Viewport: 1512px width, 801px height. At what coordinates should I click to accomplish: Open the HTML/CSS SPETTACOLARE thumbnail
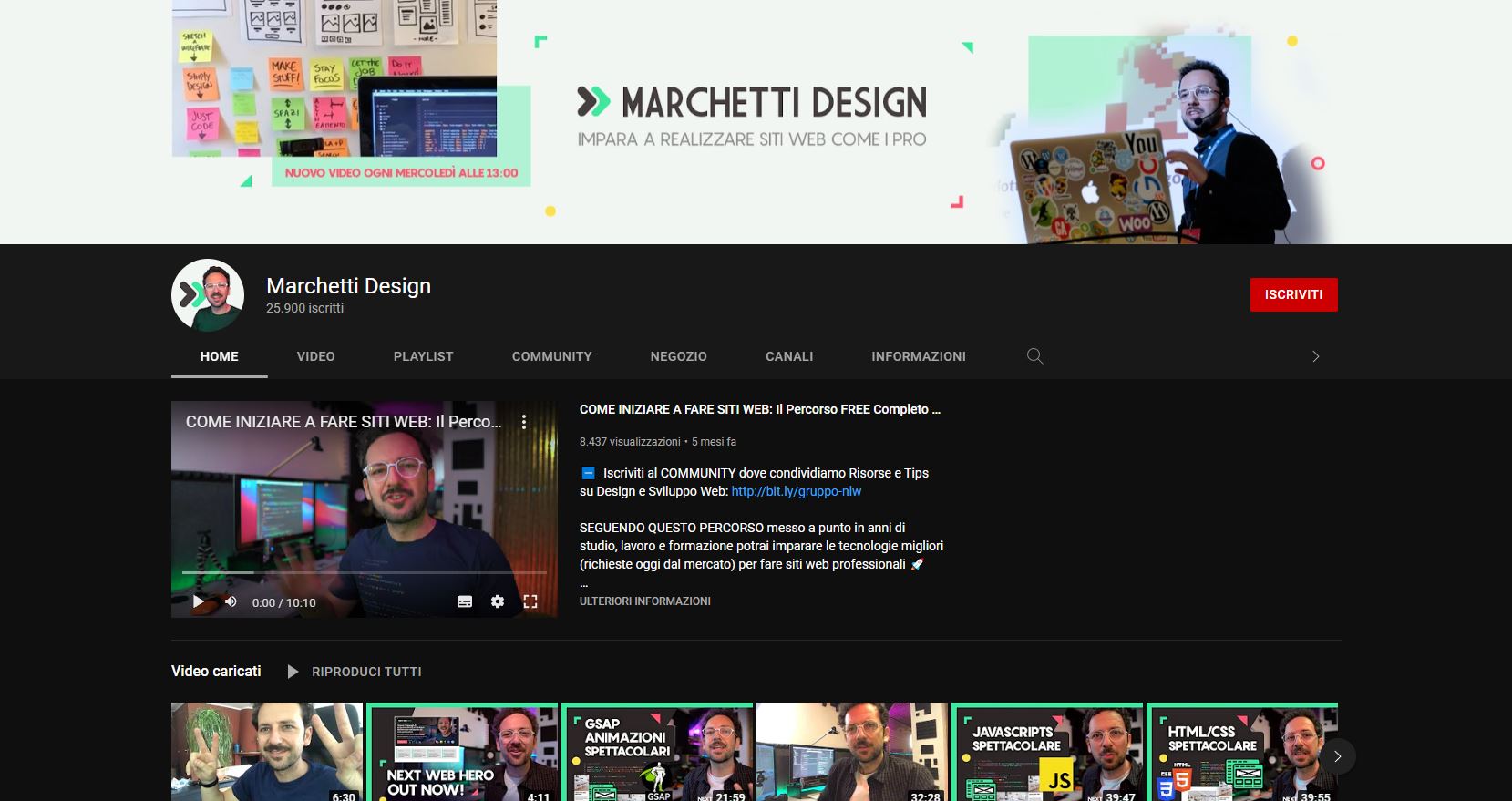tap(1242, 752)
